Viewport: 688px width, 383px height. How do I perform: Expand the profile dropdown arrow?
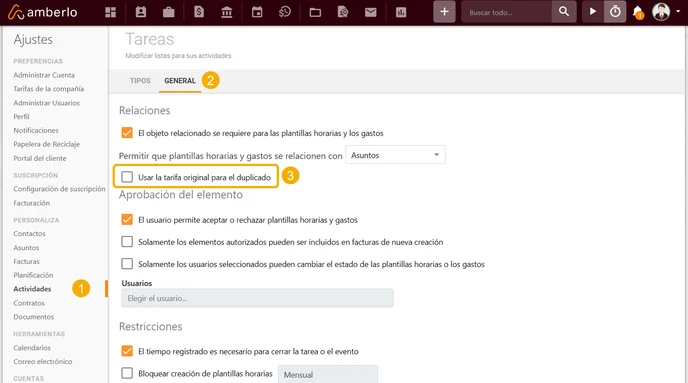[678, 12]
